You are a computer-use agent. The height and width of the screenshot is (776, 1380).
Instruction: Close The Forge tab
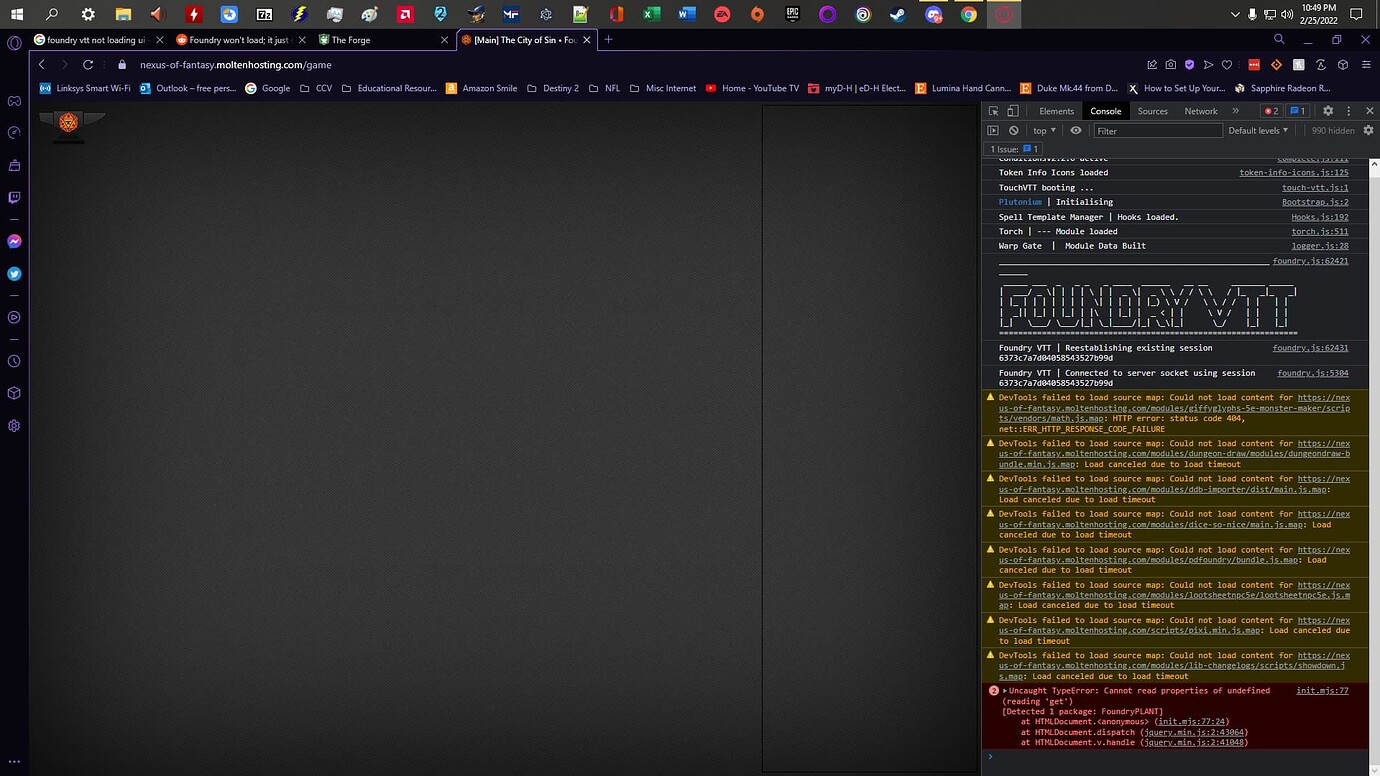point(445,40)
